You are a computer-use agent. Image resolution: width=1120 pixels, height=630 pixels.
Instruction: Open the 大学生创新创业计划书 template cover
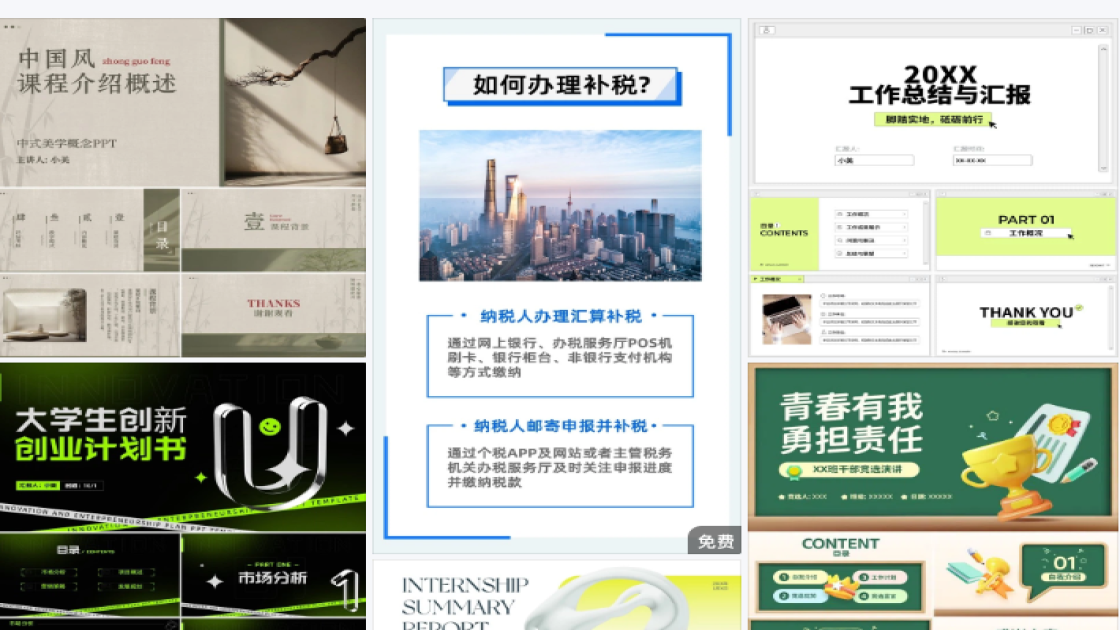click(x=183, y=446)
